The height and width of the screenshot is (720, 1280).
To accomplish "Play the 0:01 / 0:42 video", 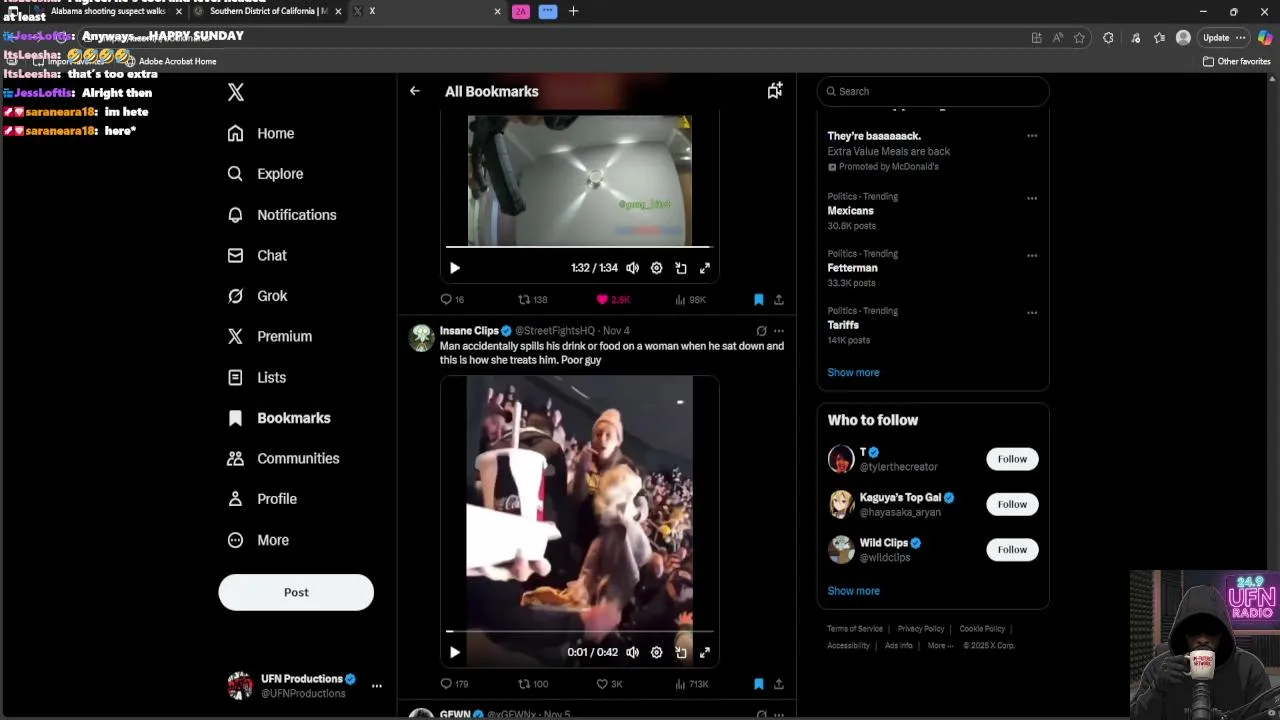I will click(x=455, y=652).
